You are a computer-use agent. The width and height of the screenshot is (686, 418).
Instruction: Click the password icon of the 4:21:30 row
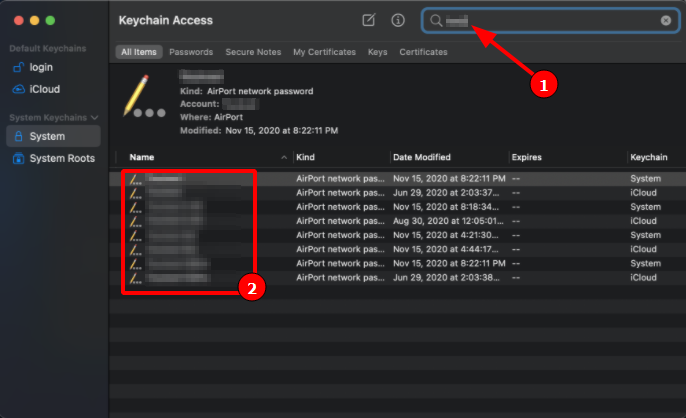(135, 235)
